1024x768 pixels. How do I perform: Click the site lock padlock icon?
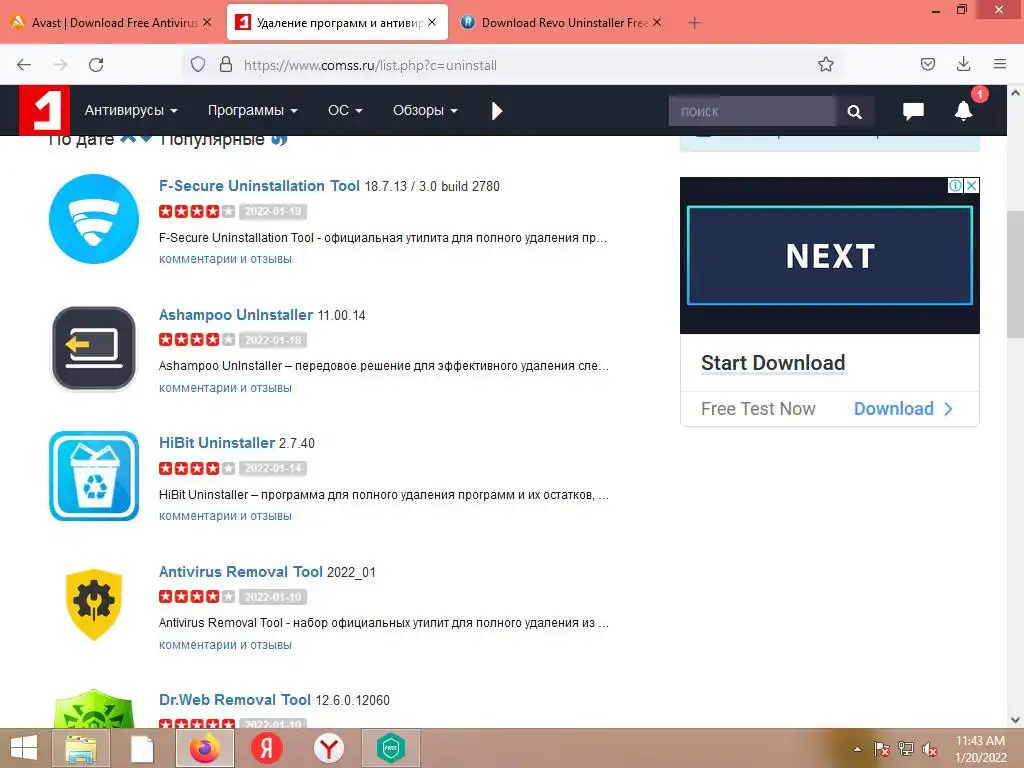(x=226, y=65)
